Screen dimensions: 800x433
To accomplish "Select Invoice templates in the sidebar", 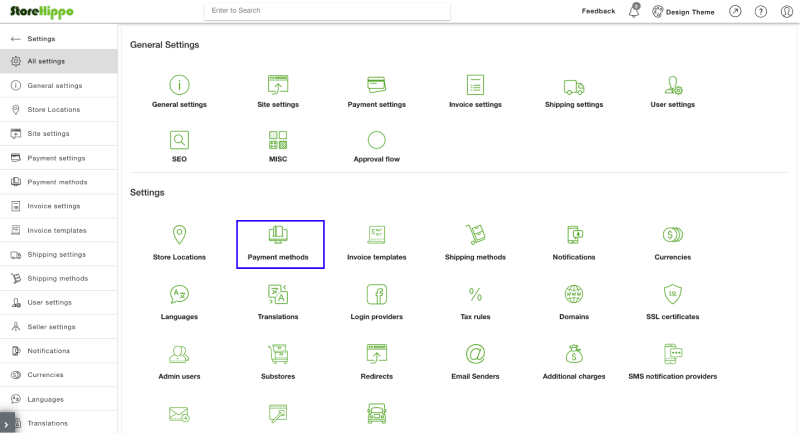I will coord(59,230).
